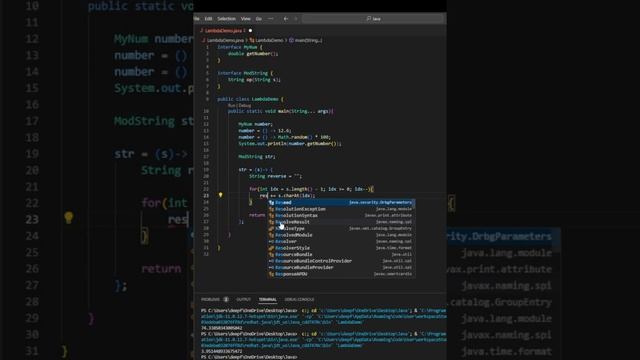Click interface icon beside Resolver suggestion

271,242
